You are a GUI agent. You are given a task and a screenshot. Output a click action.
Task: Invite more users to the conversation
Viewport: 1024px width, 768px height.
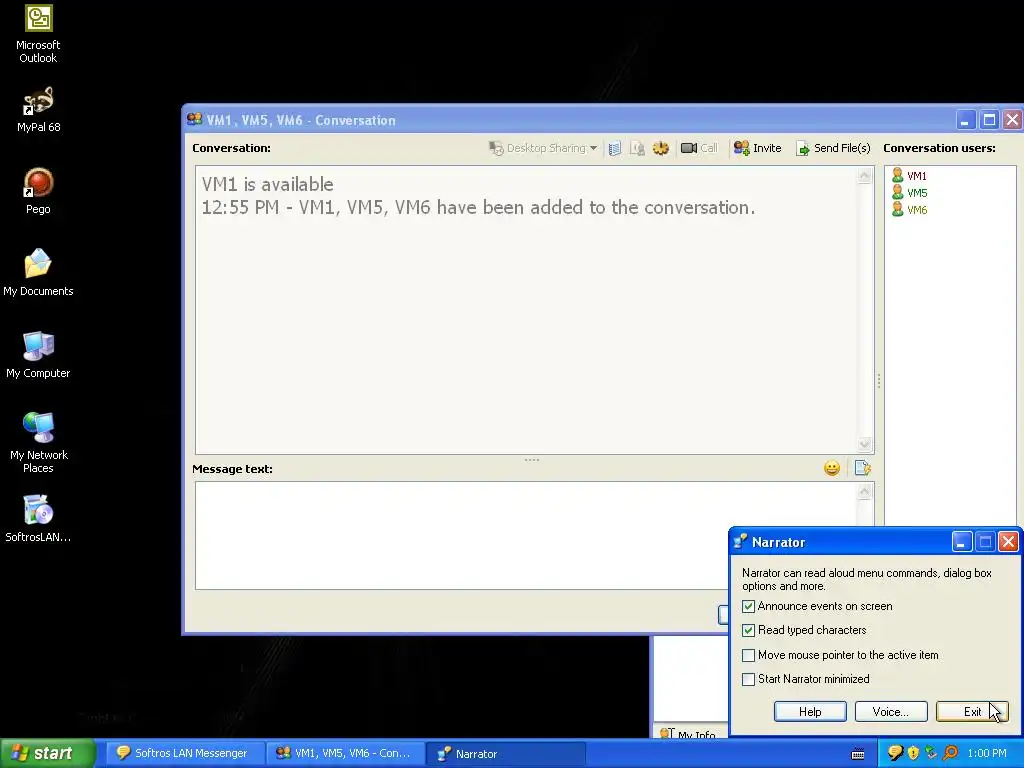point(758,148)
